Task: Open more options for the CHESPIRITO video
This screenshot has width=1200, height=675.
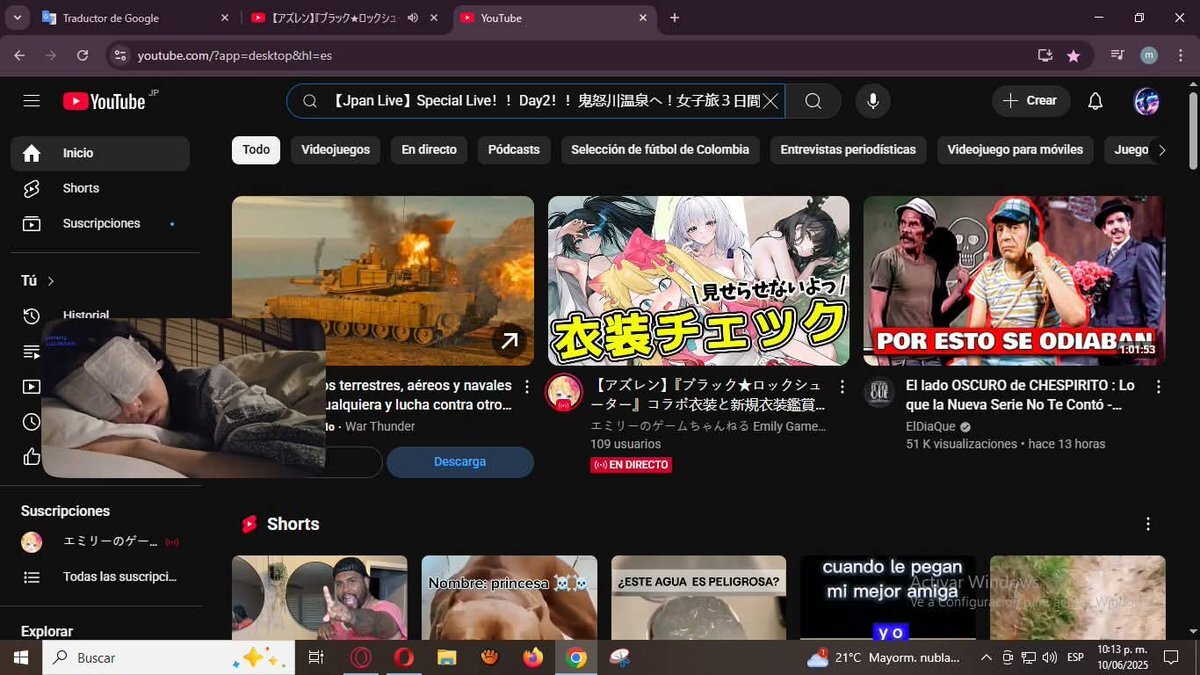Action: (1158, 386)
